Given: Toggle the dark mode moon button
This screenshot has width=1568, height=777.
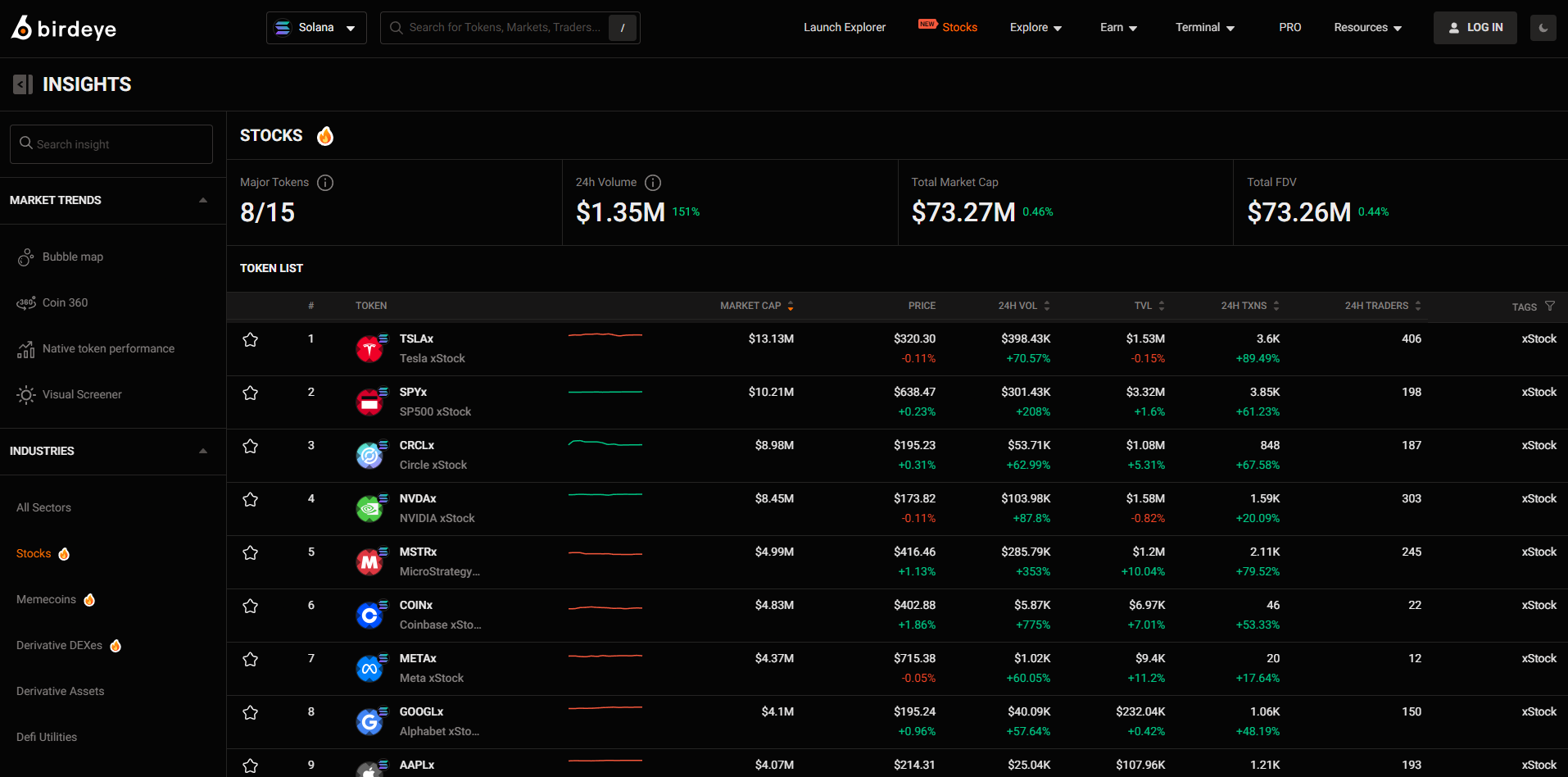Looking at the screenshot, I should tap(1543, 28).
